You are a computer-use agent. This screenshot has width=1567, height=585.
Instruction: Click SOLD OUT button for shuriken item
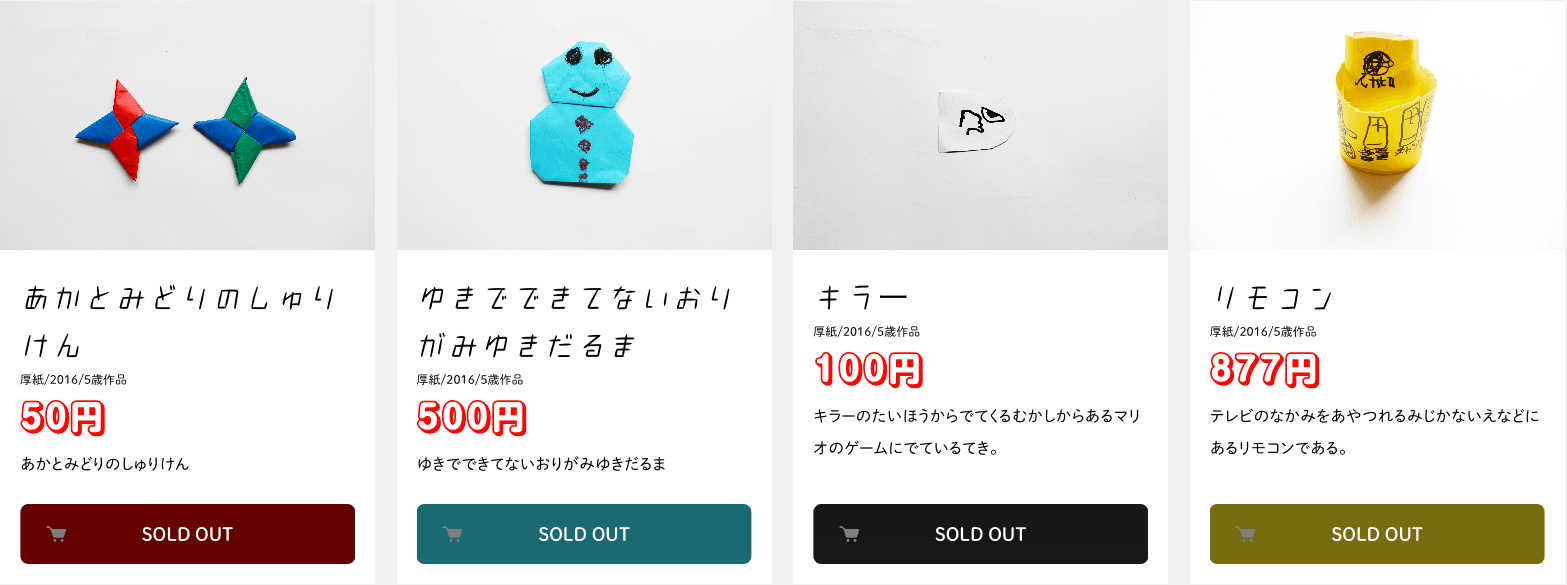188,534
